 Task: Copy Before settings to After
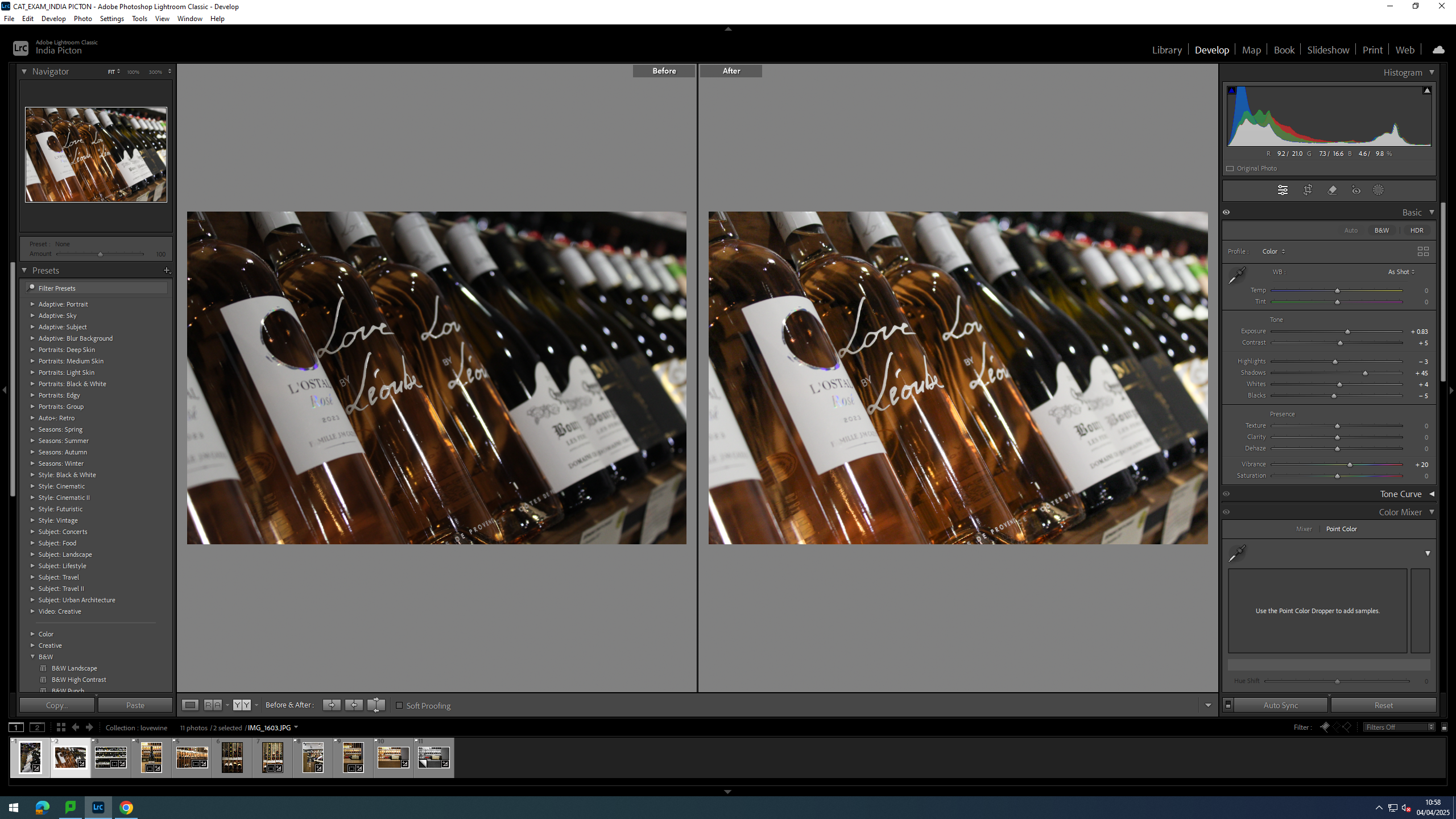332,705
